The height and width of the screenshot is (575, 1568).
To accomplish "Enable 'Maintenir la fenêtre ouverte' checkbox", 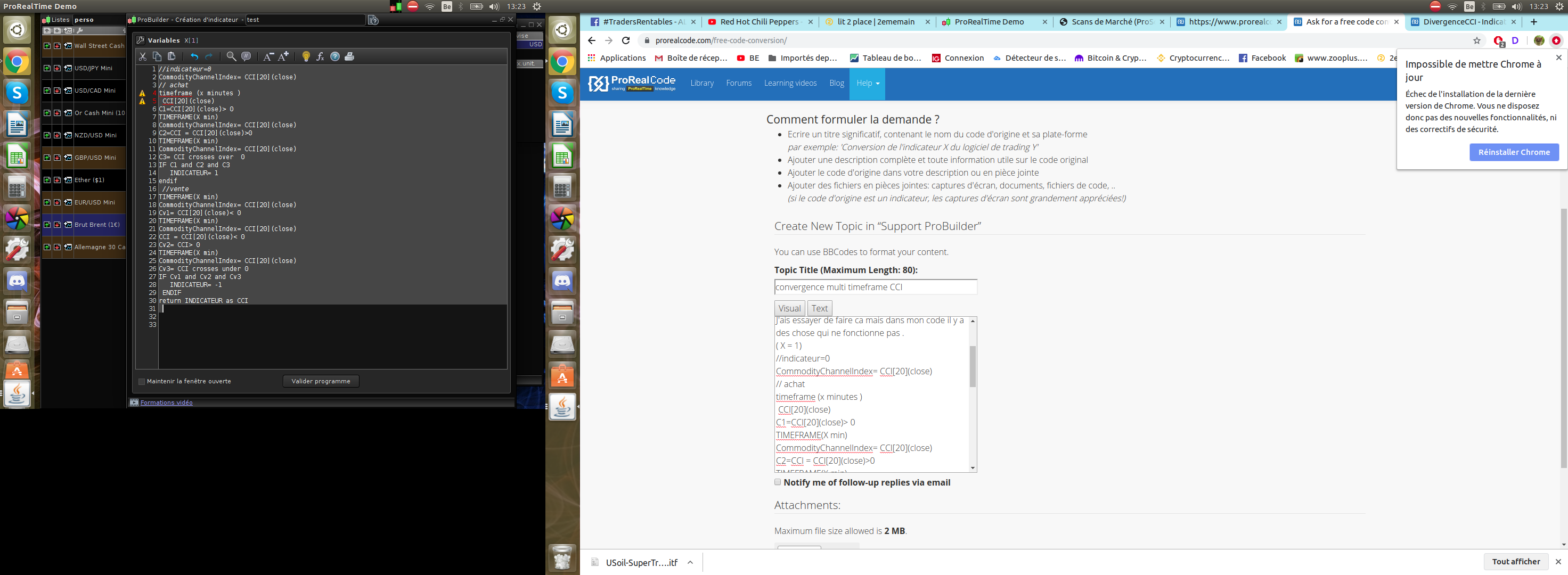I will pyautogui.click(x=142, y=382).
